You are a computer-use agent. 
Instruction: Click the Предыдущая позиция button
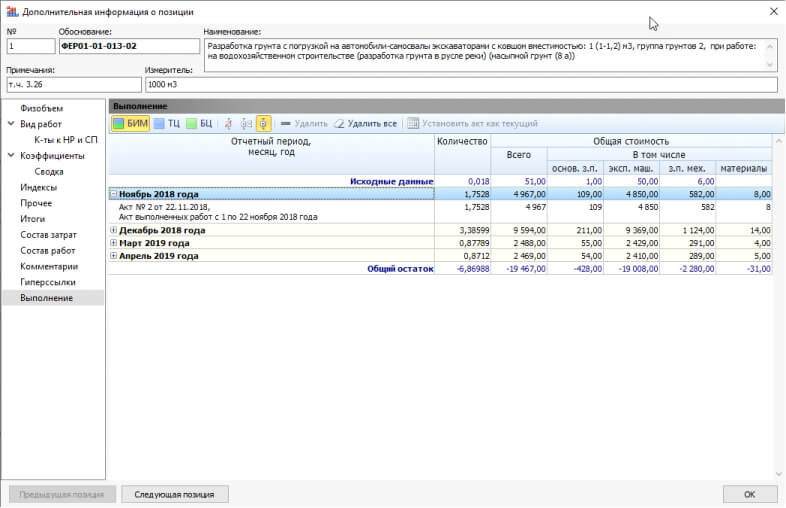pos(62,494)
